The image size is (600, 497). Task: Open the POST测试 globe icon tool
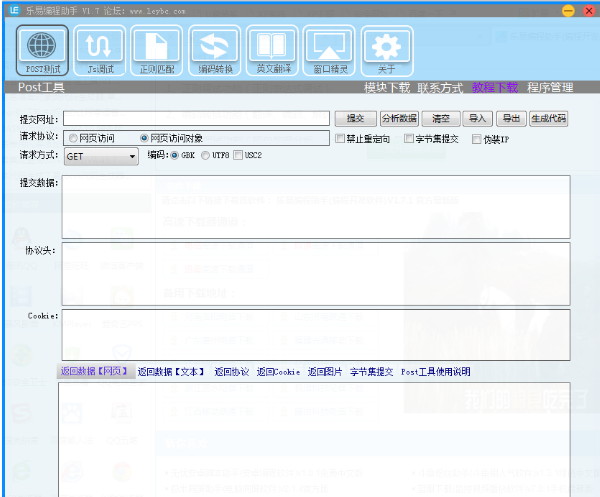click(43, 51)
